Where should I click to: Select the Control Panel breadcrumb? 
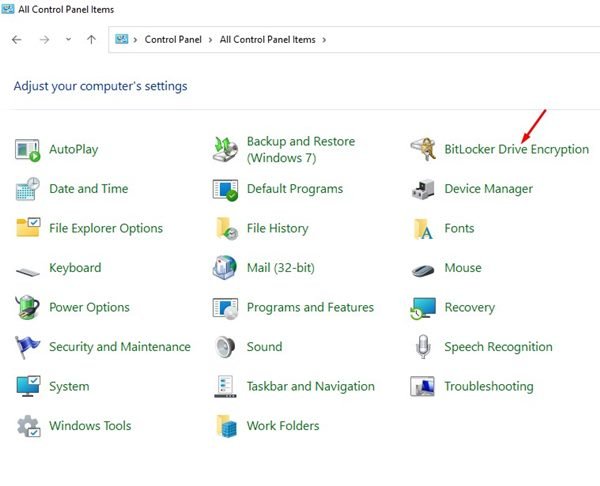[173, 39]
